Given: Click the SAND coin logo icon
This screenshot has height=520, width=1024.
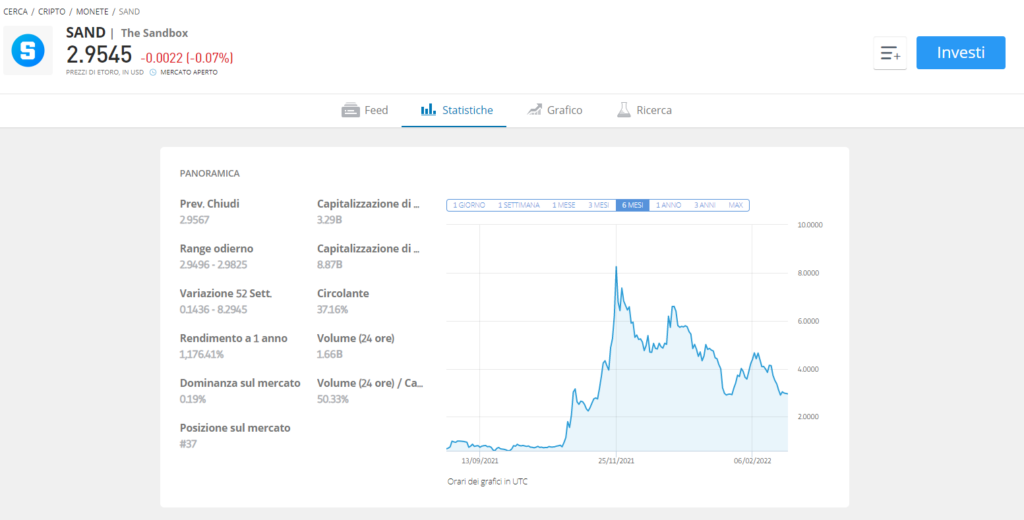Looking at the screenshot, I should coord(27,50).
